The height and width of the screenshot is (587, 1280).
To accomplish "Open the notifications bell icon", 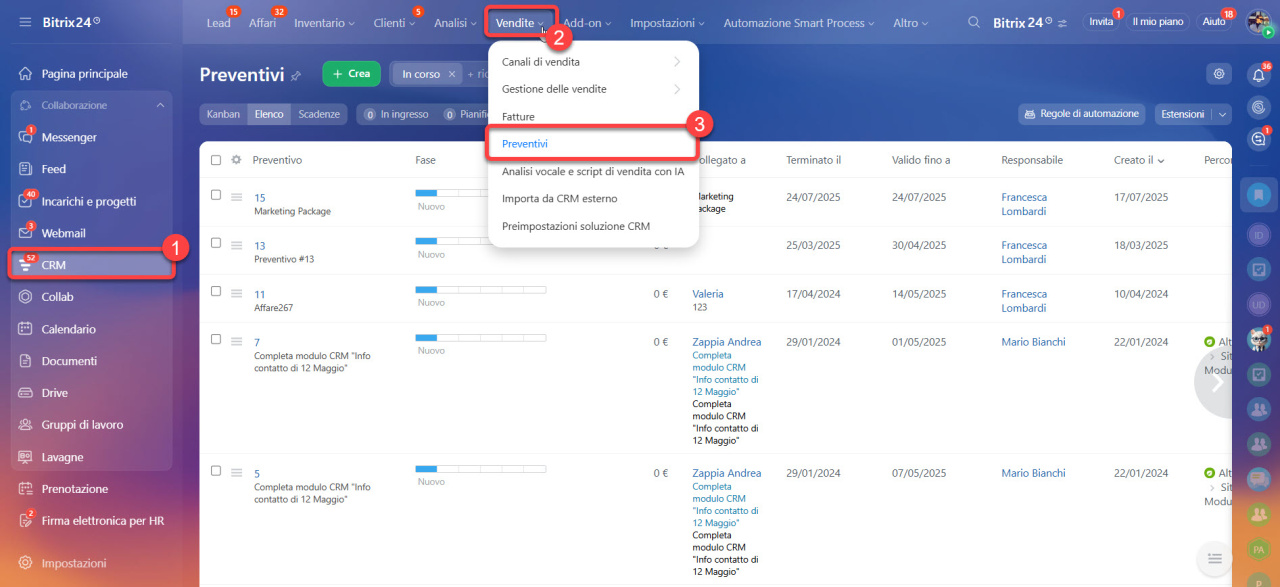I will tap(1259, 74).
